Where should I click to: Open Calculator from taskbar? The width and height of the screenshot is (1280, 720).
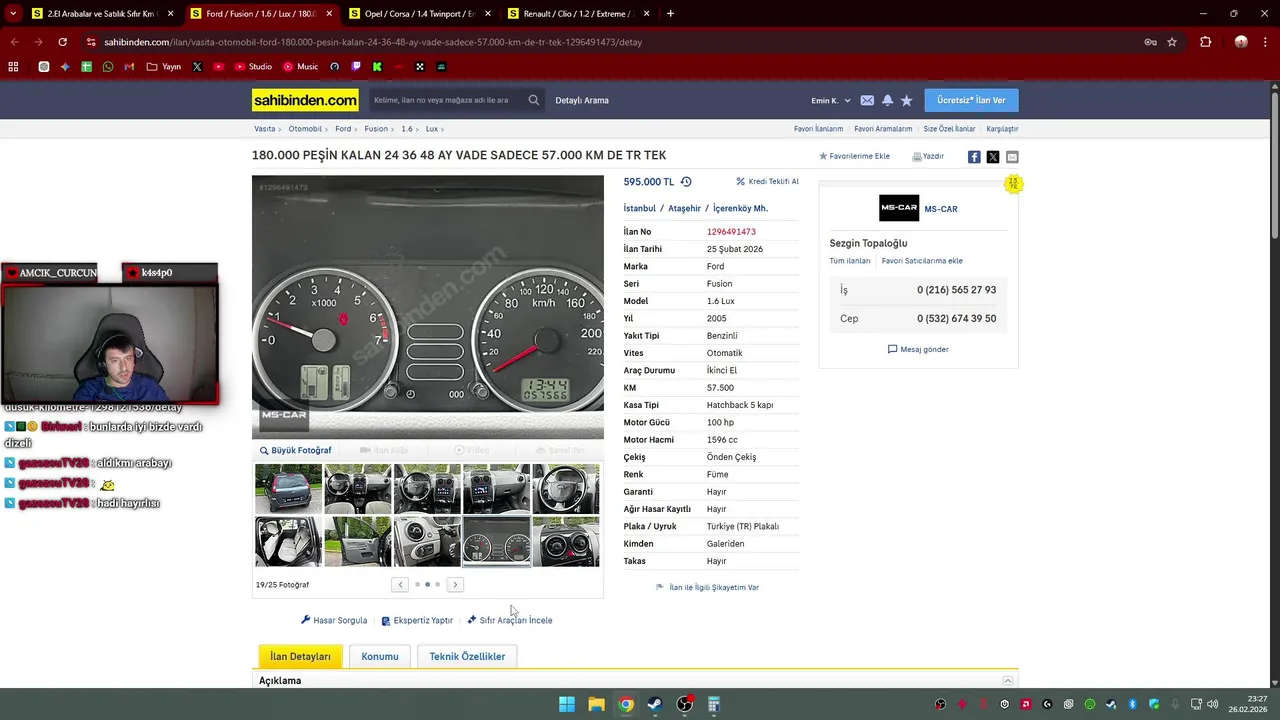713,704
